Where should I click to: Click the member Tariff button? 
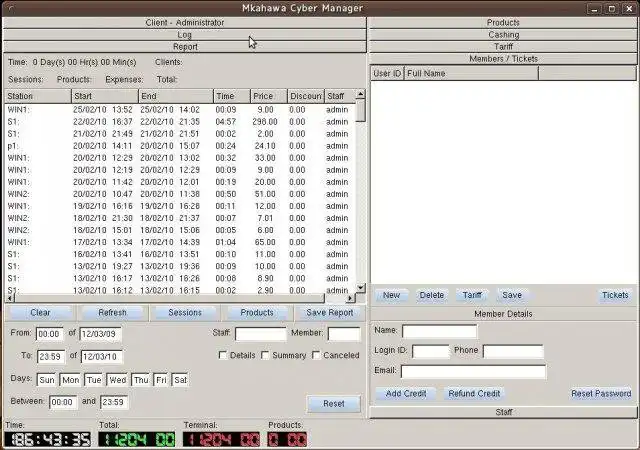[x=472, y=295]
